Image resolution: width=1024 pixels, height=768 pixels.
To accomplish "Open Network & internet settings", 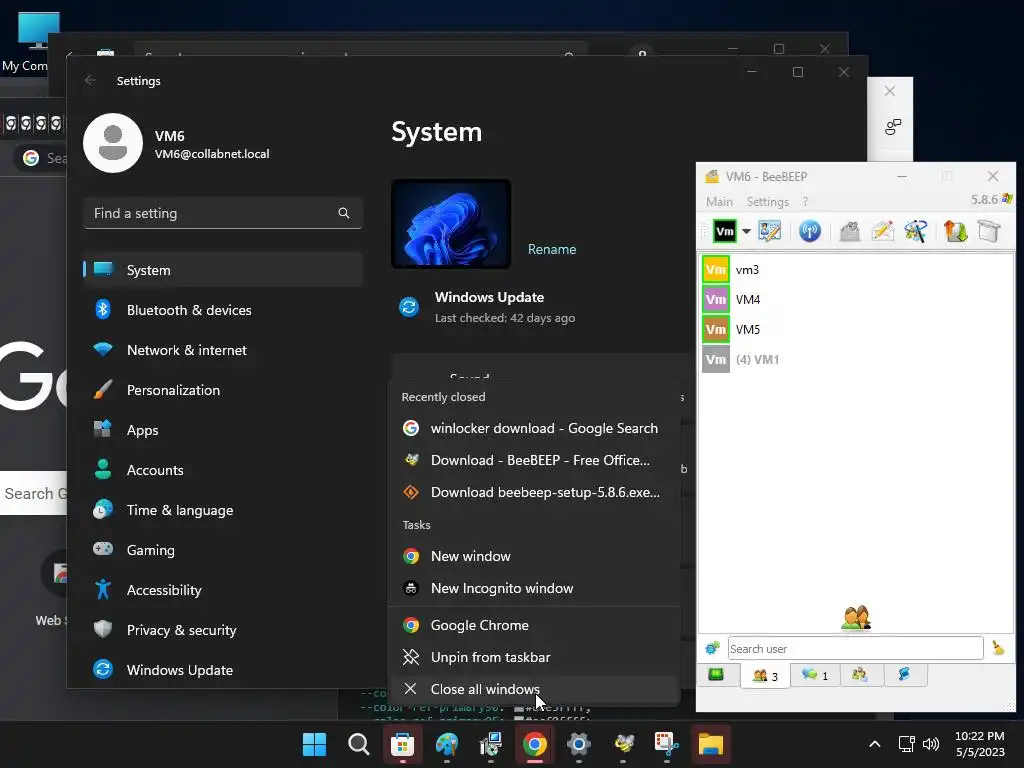I will tap(223, 349).
